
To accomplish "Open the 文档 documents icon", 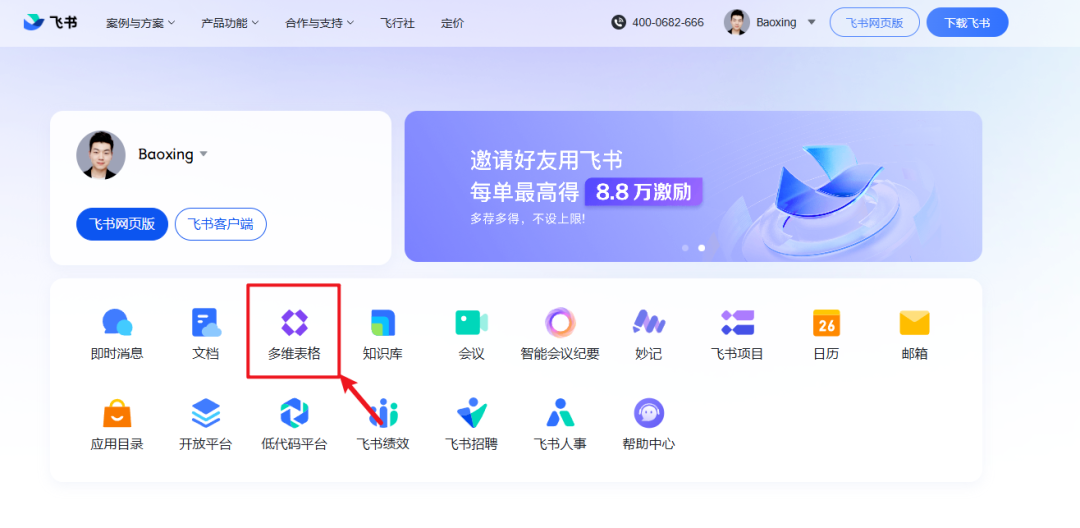I will pos(205,322).
